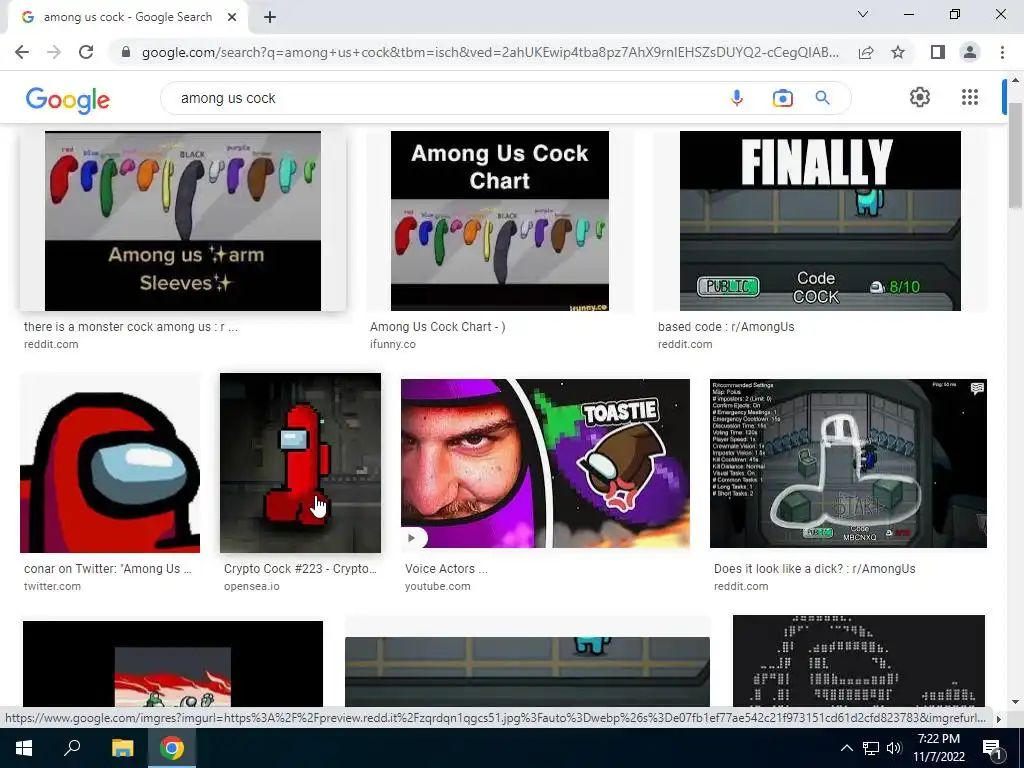The image size is (1024, 768).
Task: Open the Windows Start menu
Action: point(24,748)
